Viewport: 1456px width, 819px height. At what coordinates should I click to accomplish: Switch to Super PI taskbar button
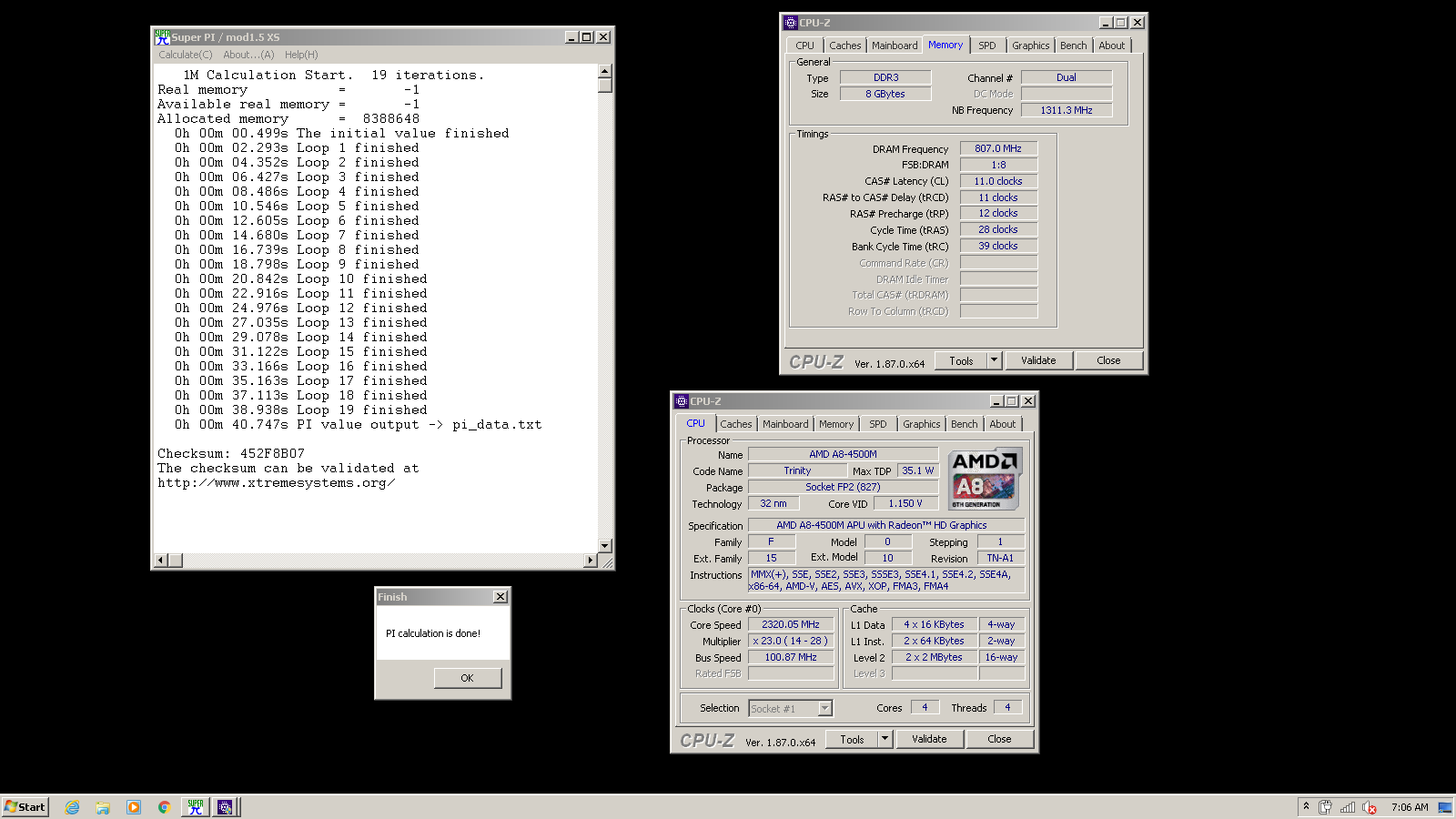click(196, 807)
